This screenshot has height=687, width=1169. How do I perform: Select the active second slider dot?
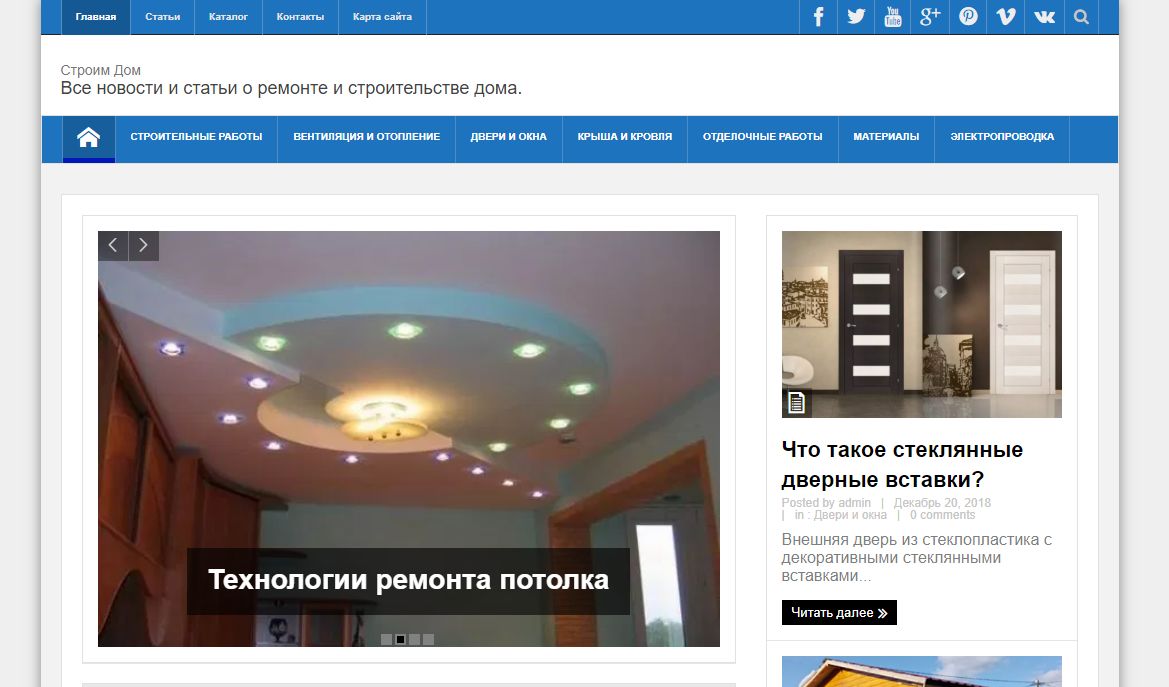(x=400, y=639)
